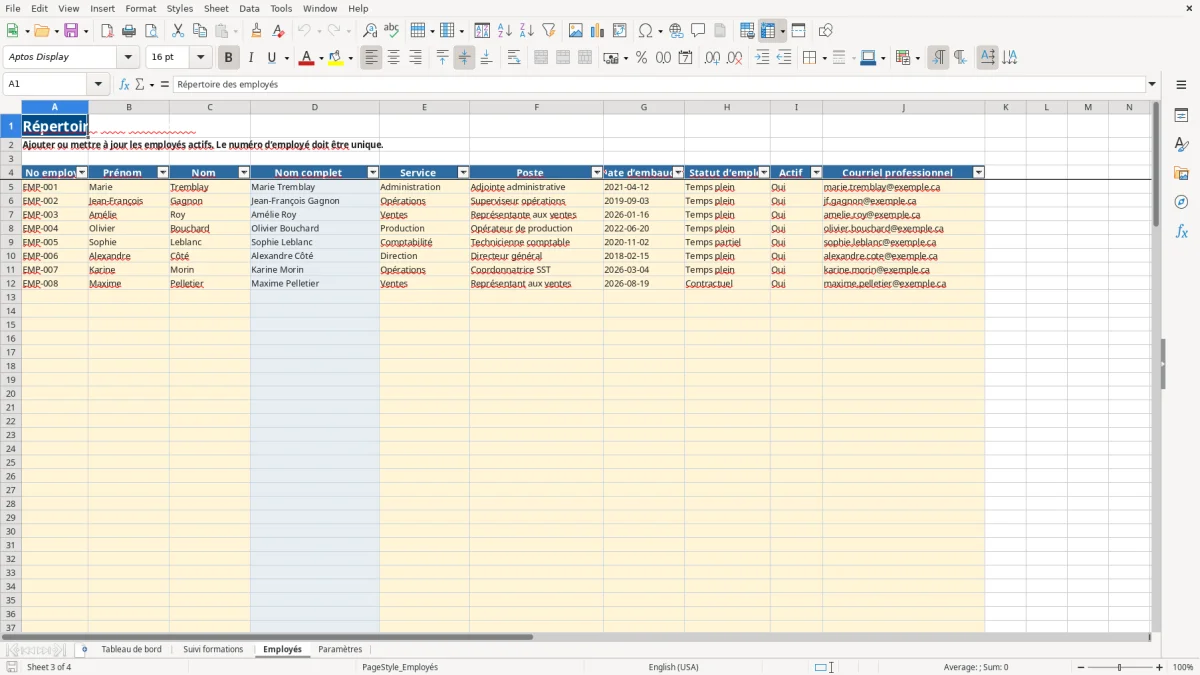The width and height of the screenshot is (1200, 675).
Task: Align cell content right
Action: [416, 58]
